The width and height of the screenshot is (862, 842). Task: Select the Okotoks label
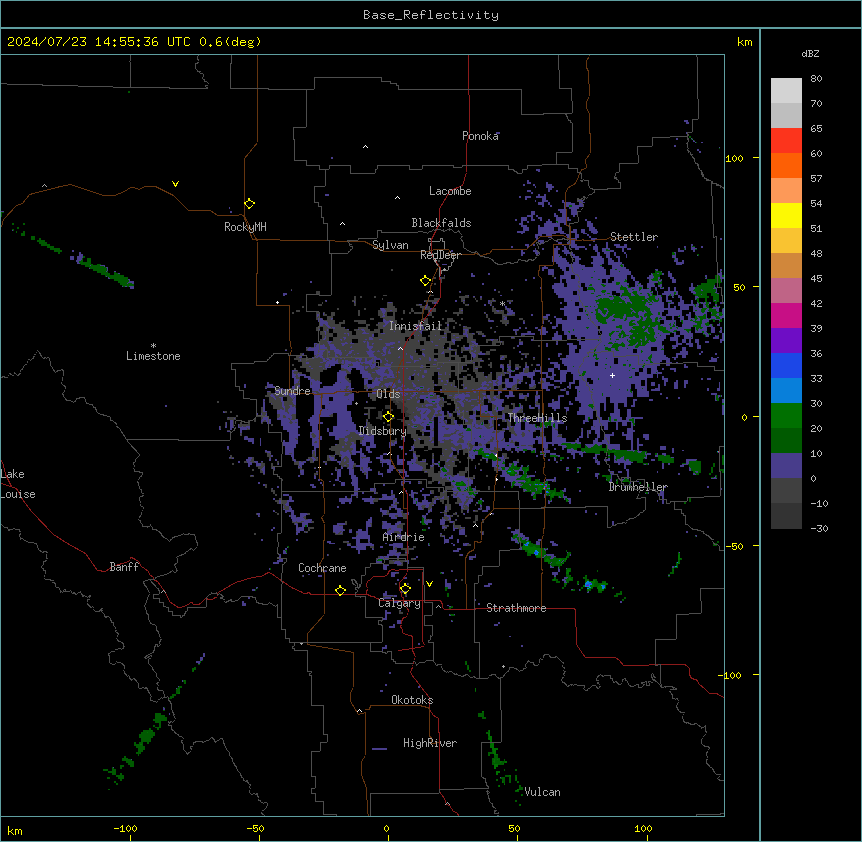point(412,700)
